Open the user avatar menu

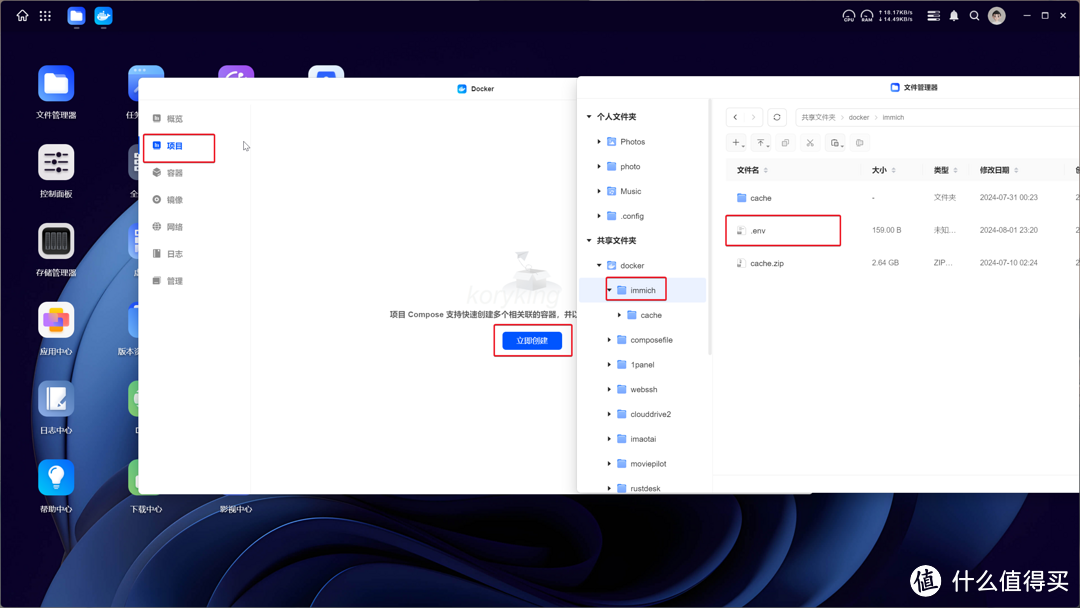click(997, 15)
